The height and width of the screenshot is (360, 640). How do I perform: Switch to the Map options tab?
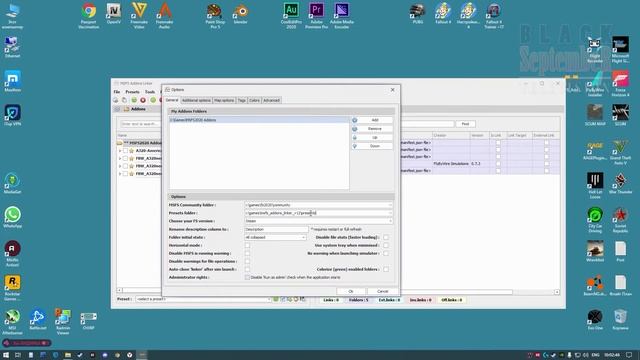pyautogui.click(x=224, y=100)
